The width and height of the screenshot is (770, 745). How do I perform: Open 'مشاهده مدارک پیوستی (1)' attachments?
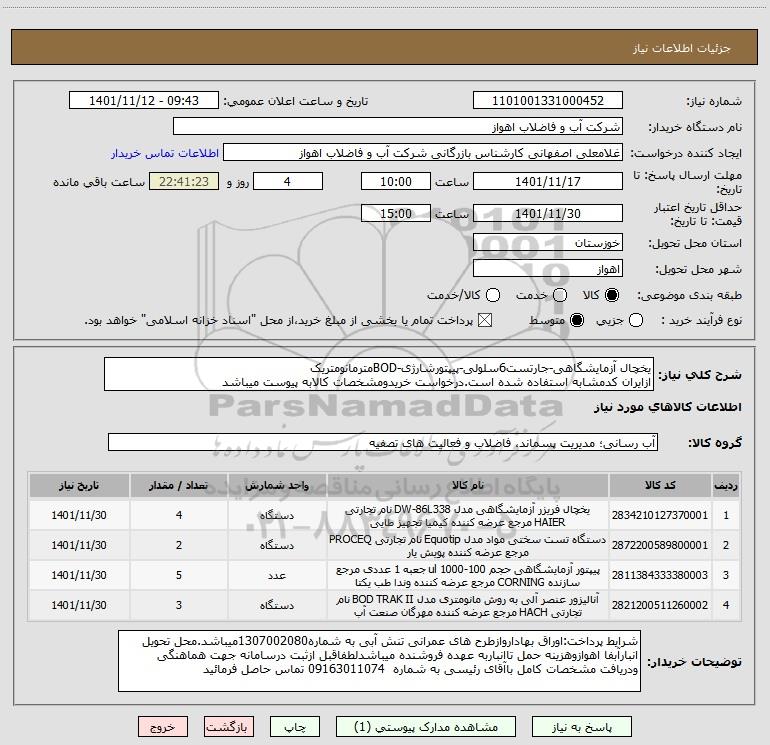click(426, 727)
